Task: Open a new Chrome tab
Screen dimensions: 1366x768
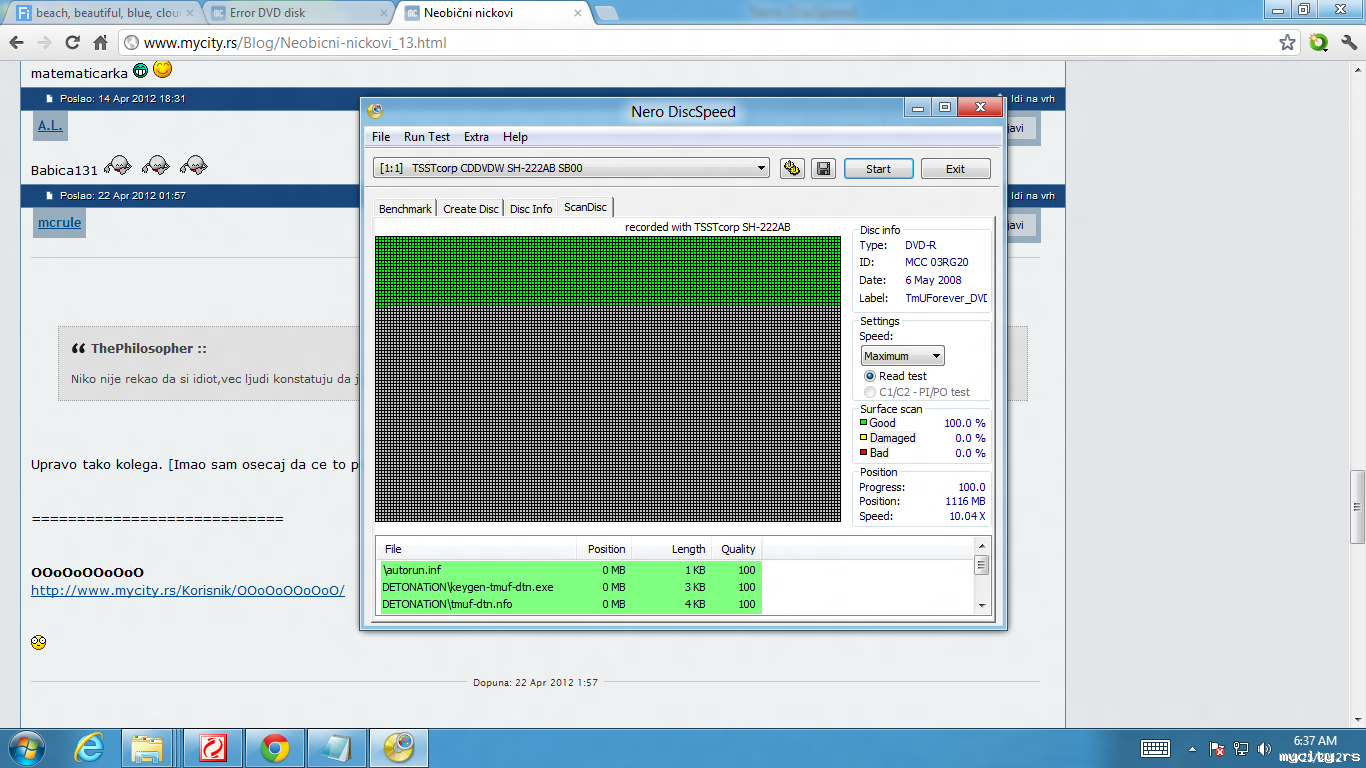Action: click(x=606, y=13)
